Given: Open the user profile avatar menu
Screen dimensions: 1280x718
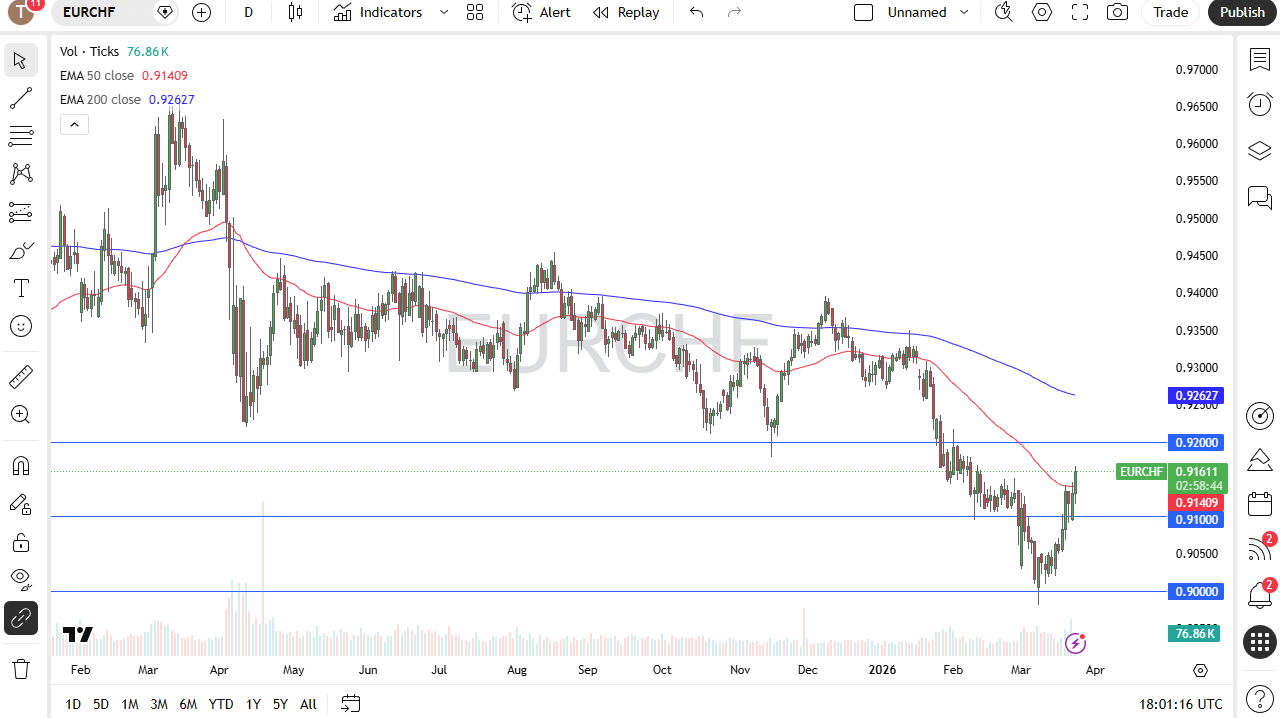Looking at the screenshot, I should click(20, 12).
